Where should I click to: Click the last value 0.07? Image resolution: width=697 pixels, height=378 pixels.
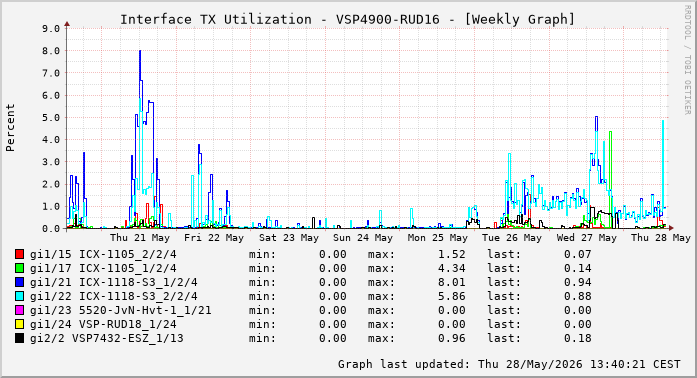tap(577, 254)
